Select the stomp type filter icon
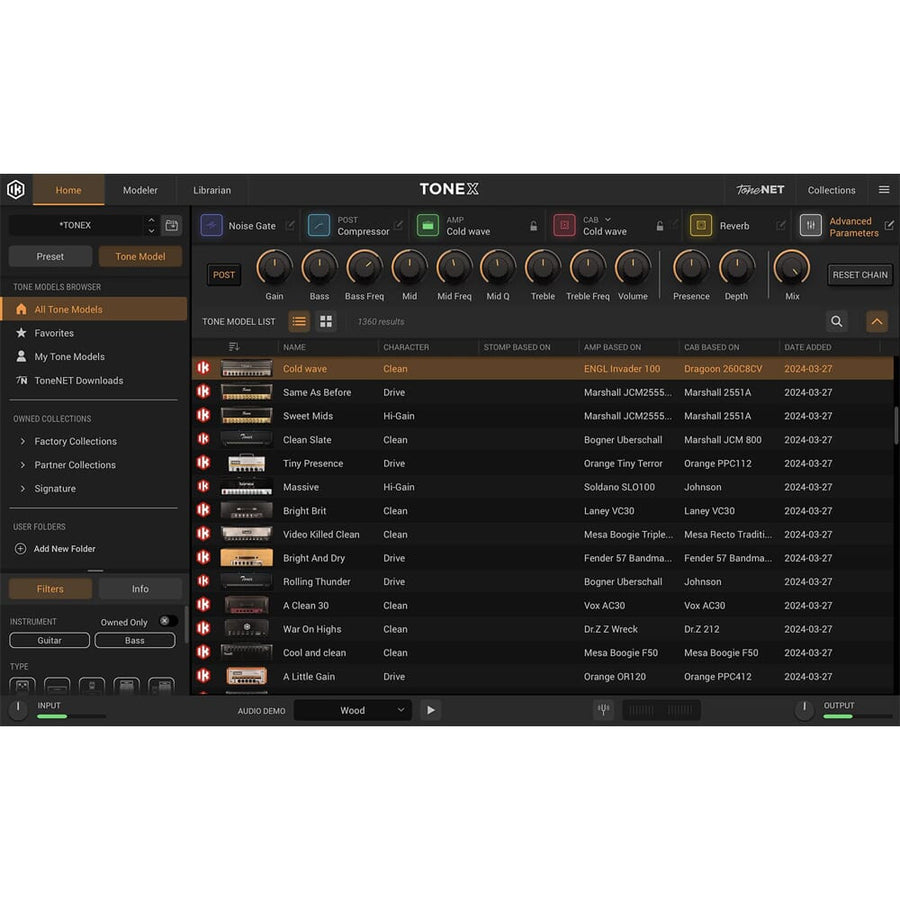Image resolution: width=900 pixels, height=900 pixels. point(22,686)
